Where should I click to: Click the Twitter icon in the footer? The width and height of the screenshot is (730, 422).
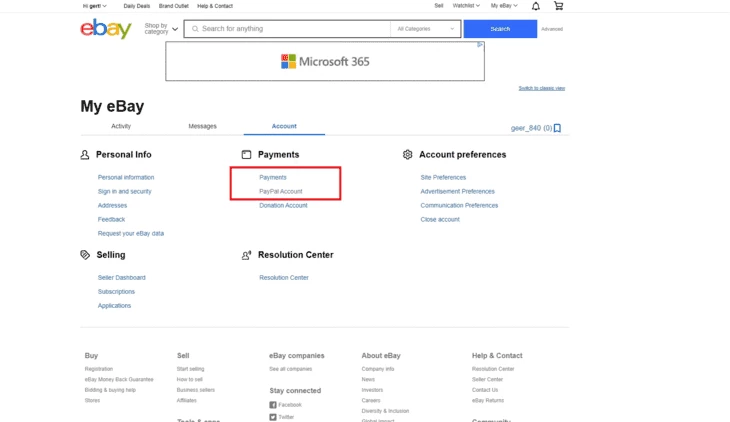pyautogui.click(x=273, y=417)
